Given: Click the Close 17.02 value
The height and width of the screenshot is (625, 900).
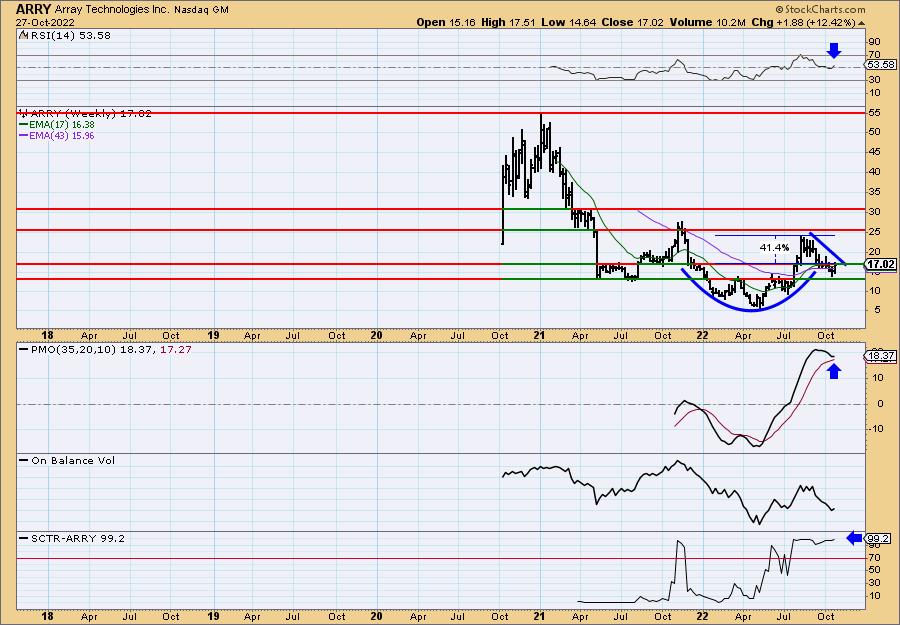Looking at the screenshot, I should [633, 22].
